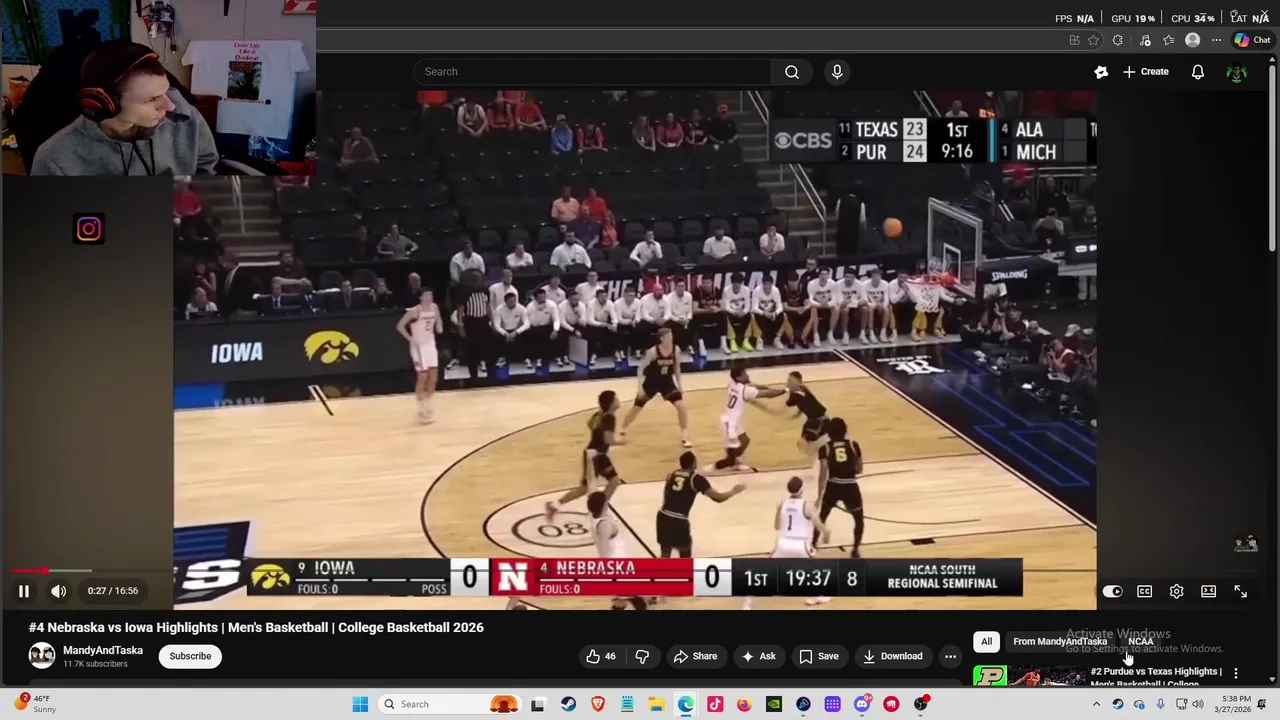Select the All filter chip
This screenshot has width=1280, height=720.
tap(986, 642)
